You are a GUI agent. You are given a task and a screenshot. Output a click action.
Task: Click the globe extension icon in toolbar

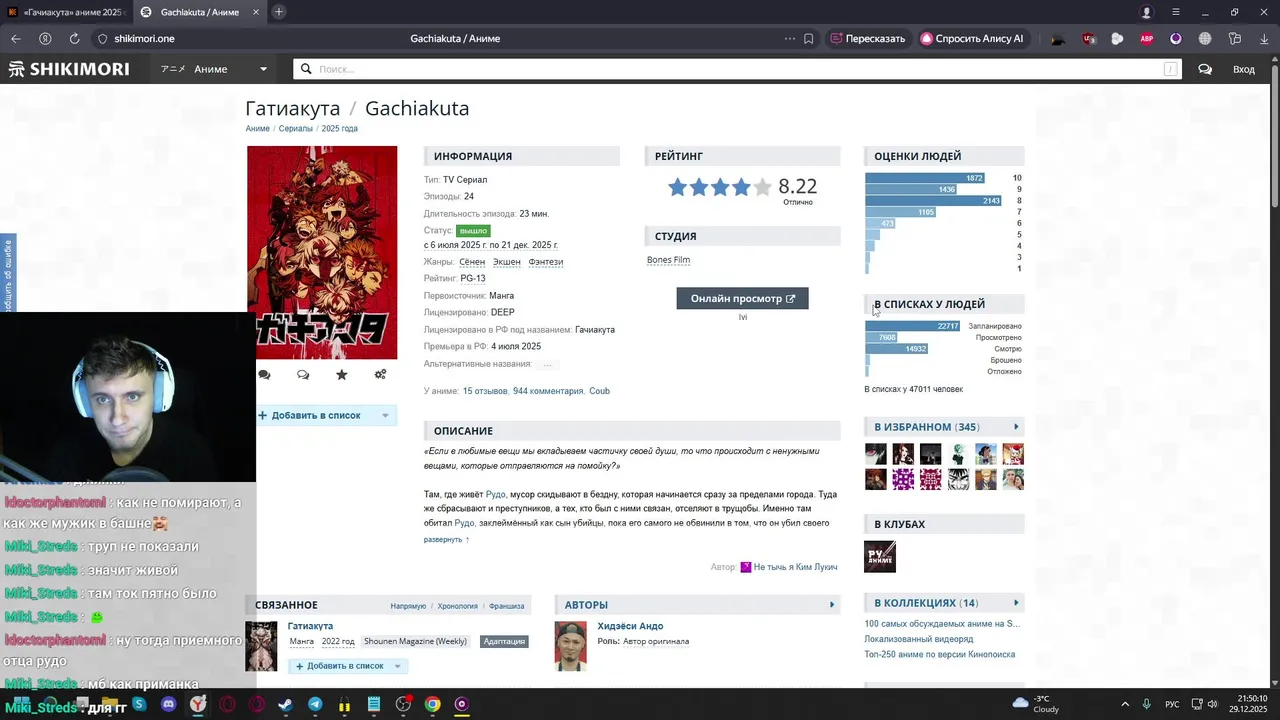(1205, 39)
